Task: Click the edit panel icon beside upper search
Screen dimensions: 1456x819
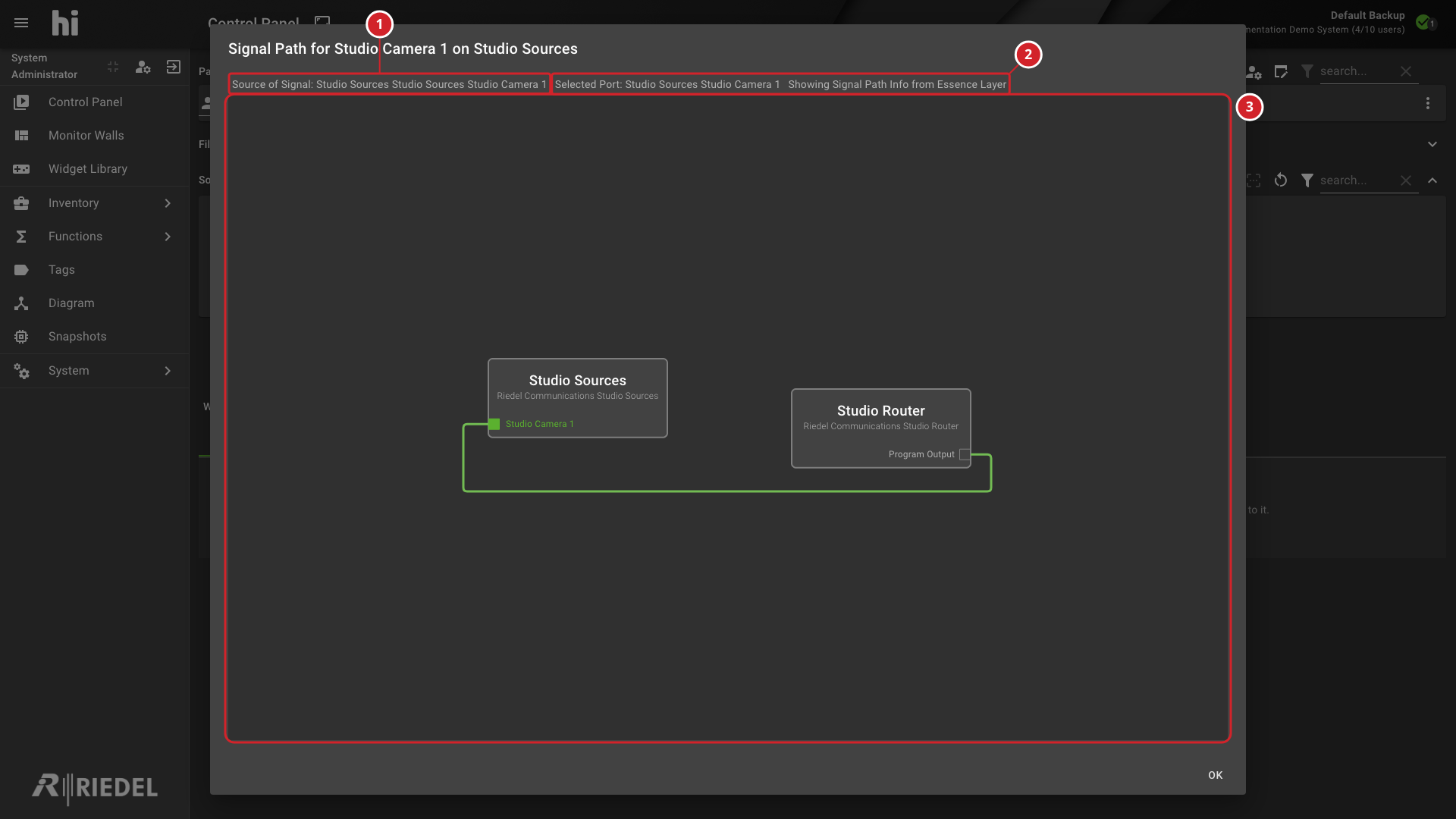Action: coord(1281,71)
